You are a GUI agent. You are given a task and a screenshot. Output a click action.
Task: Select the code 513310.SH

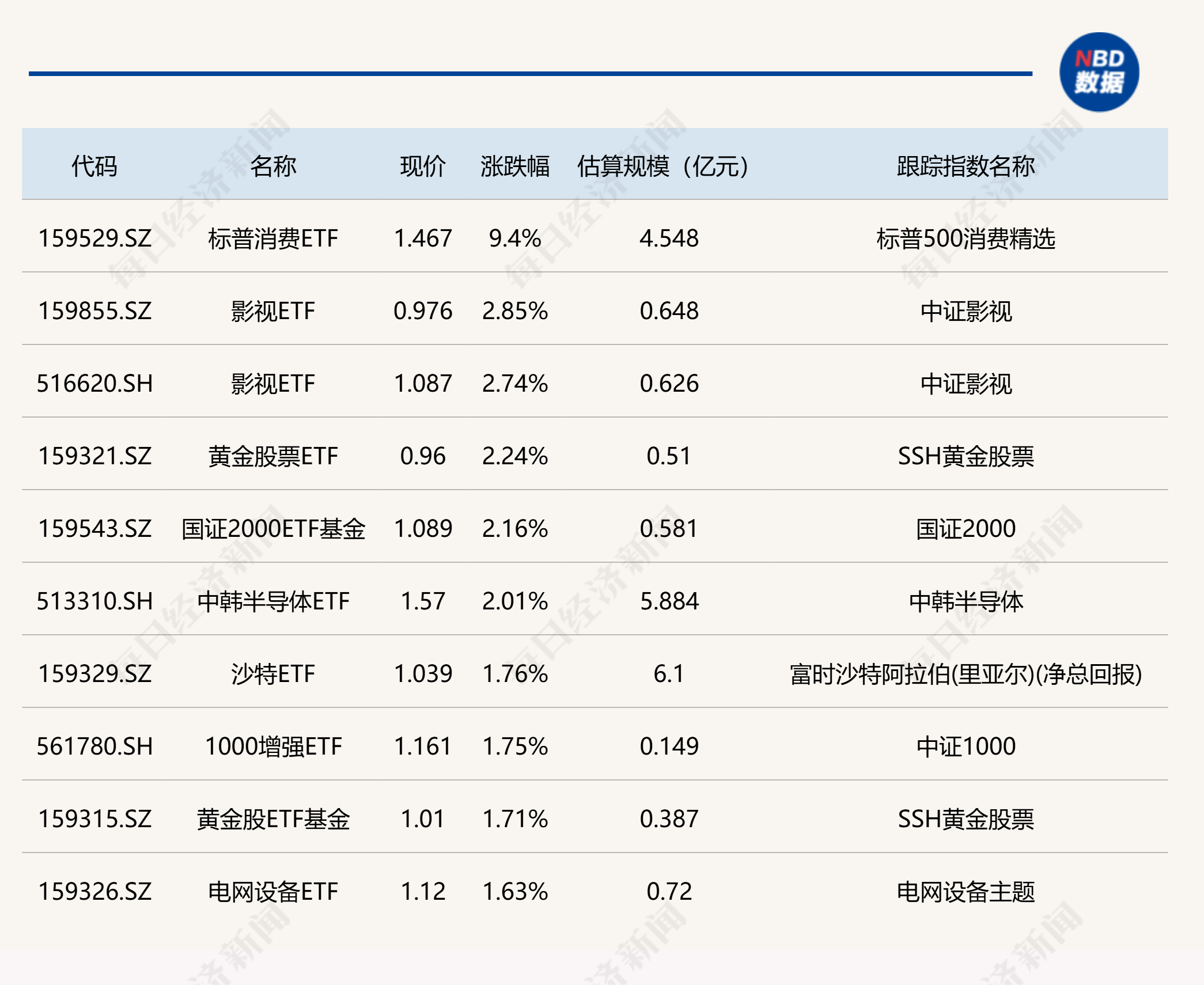click(x=94, y=601)
